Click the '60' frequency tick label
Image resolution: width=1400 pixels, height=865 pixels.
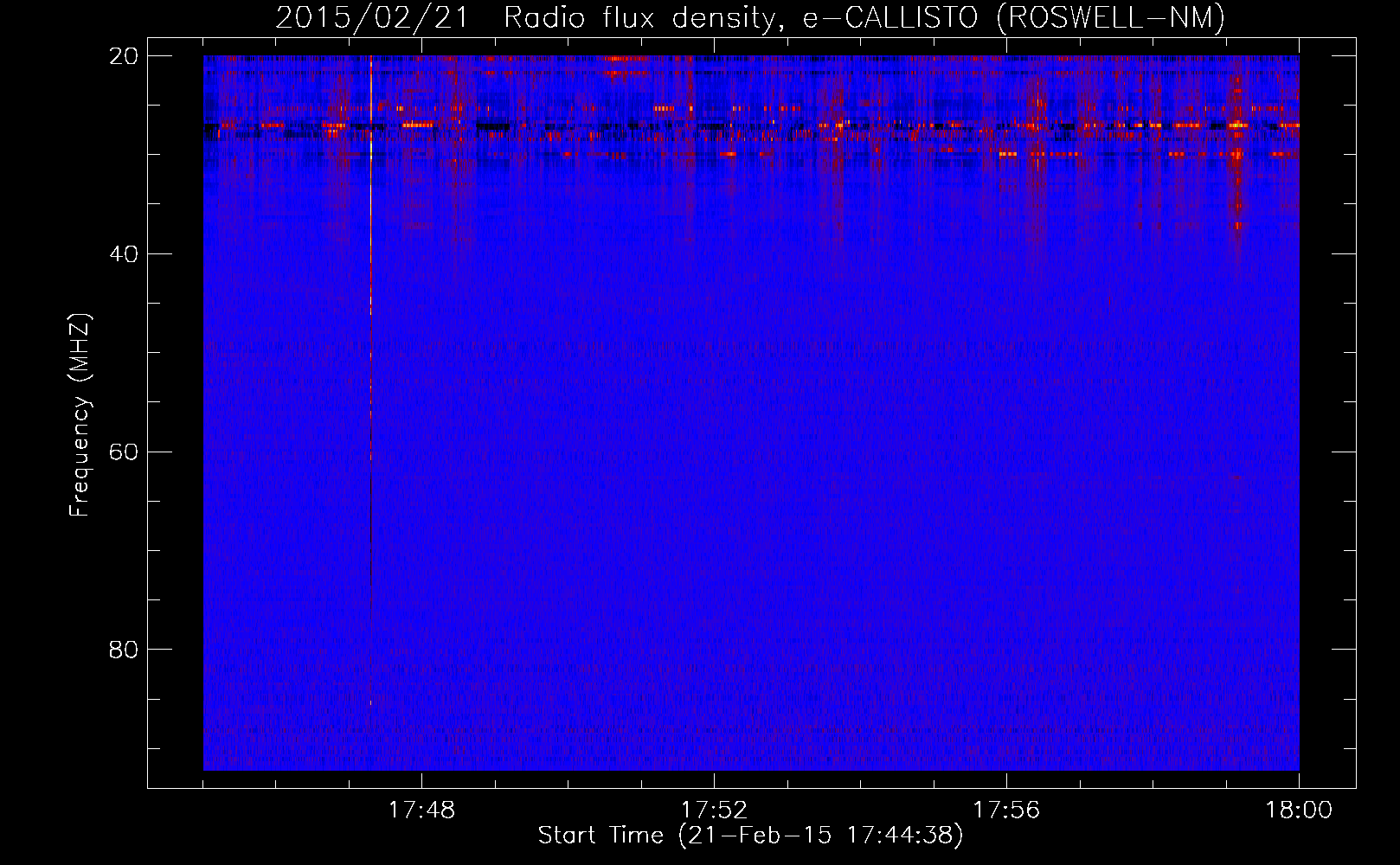click(x=124, y=452)
